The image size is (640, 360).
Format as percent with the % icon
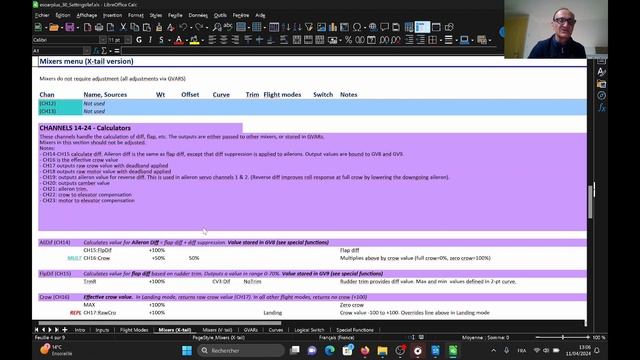(x=348, y=40)
